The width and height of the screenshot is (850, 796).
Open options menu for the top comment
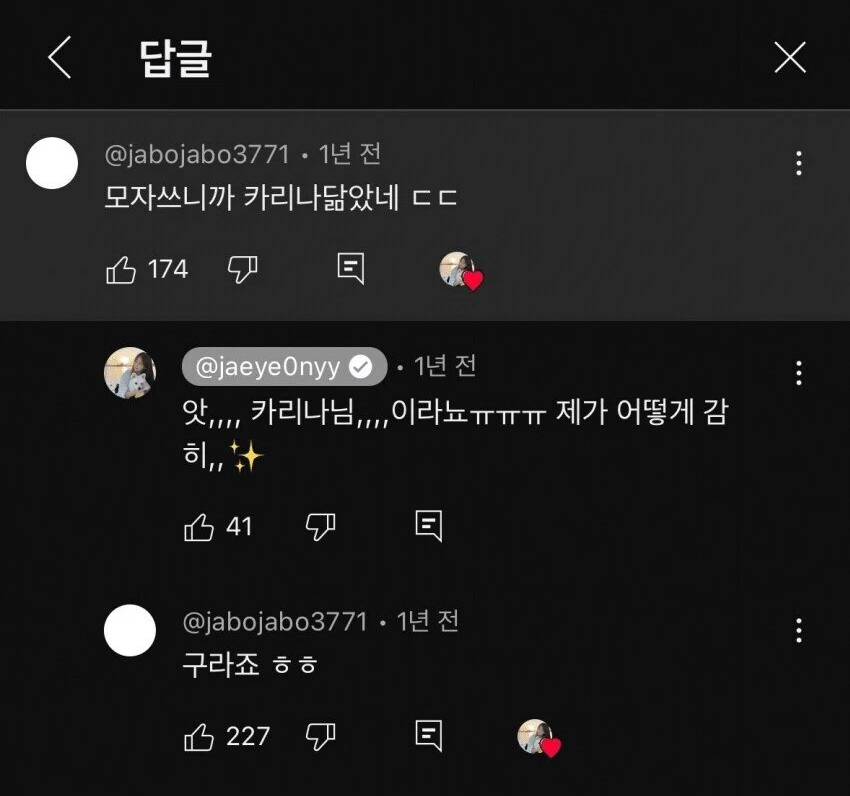point(798,163)
